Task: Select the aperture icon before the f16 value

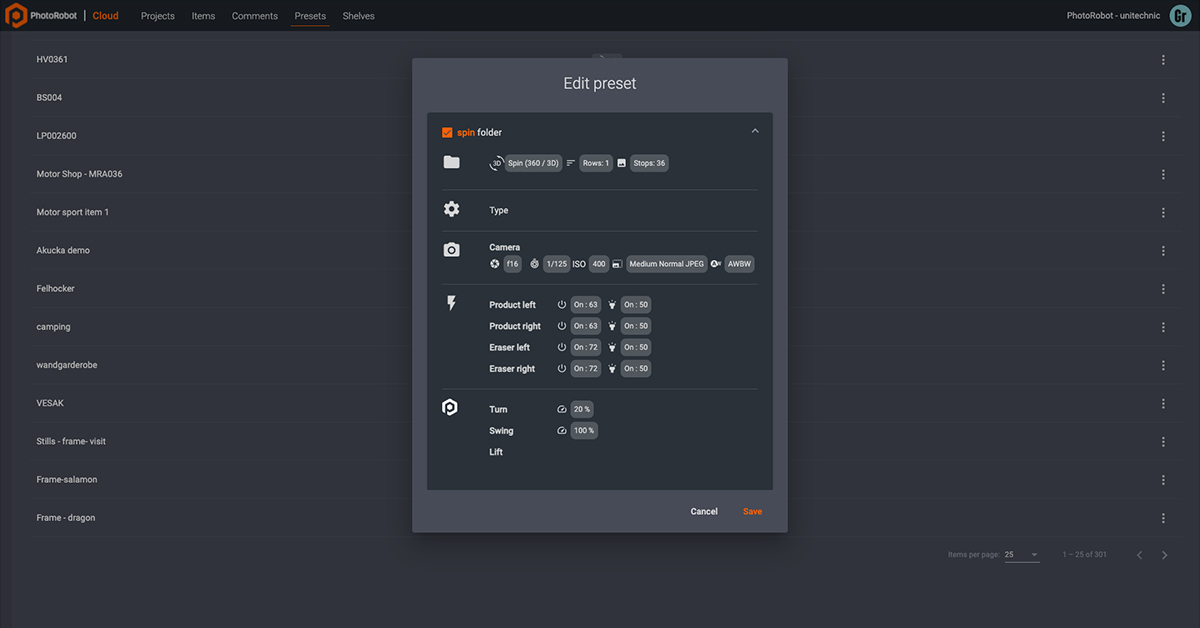Action: (x=494, y=264)
